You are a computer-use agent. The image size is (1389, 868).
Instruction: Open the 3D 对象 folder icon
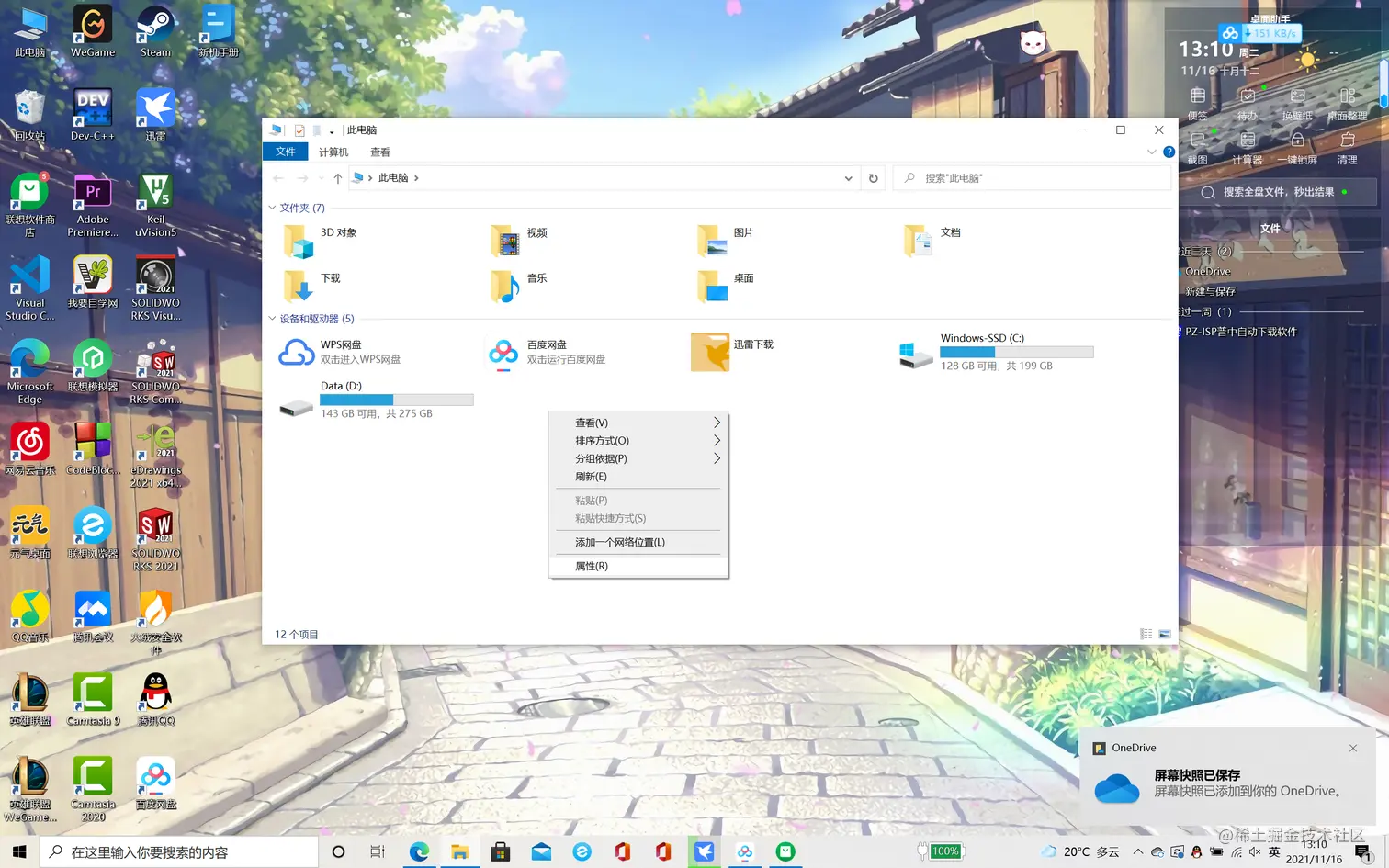tap(299, 241)
